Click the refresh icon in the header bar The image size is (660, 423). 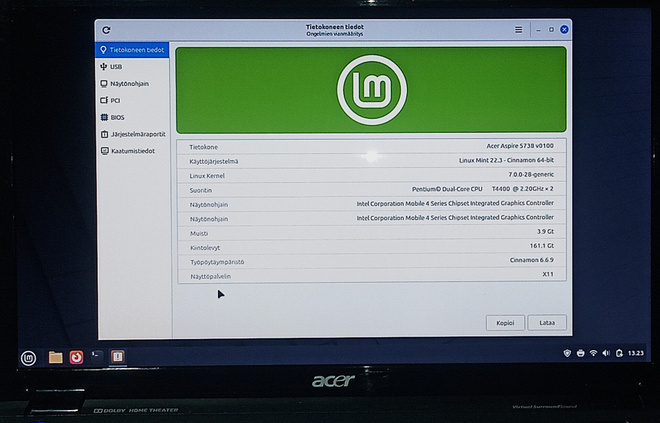pyautogui.click(x=106, y=30)
